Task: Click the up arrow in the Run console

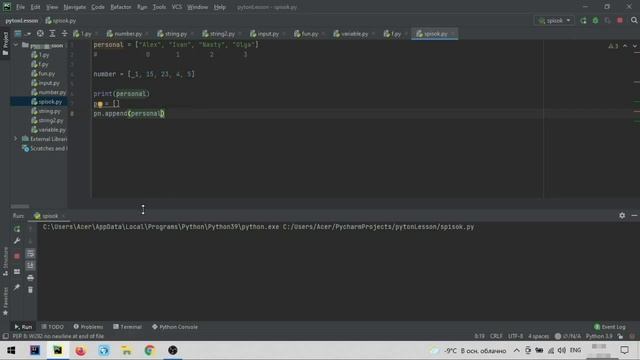Action: tap(30, 229)
